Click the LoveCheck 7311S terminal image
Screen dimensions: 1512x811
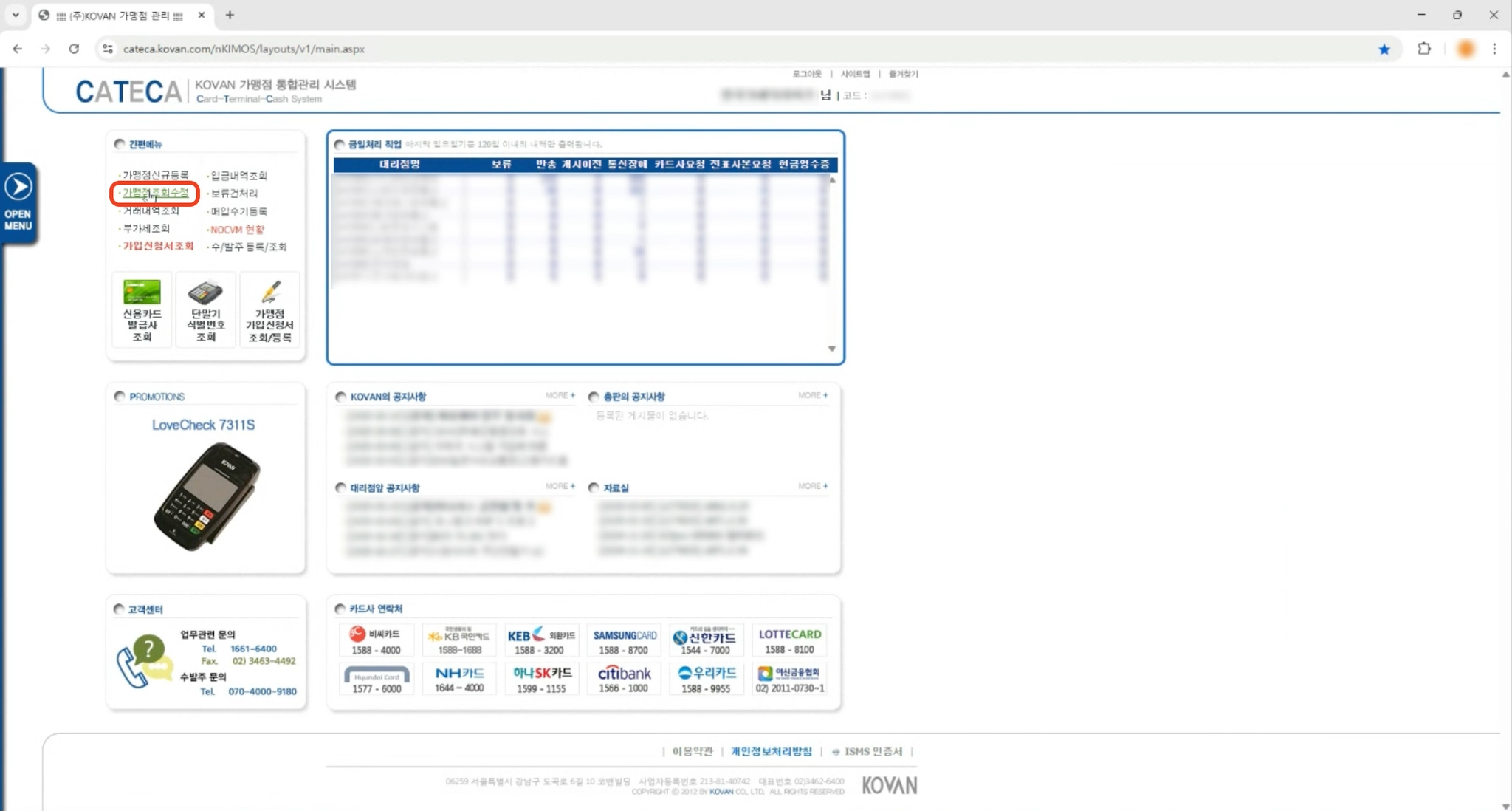[206, 496]
